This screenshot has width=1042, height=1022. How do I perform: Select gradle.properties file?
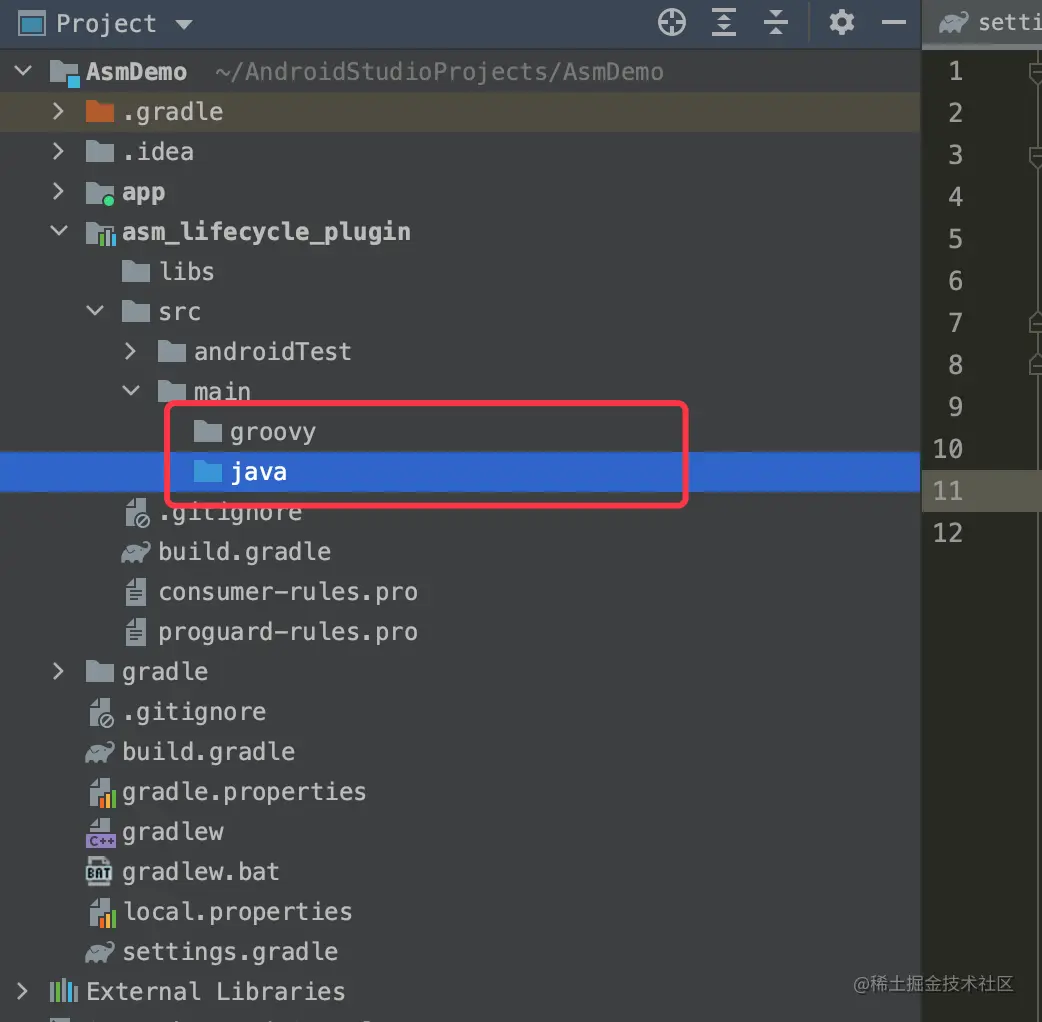[x=460, y=791]
